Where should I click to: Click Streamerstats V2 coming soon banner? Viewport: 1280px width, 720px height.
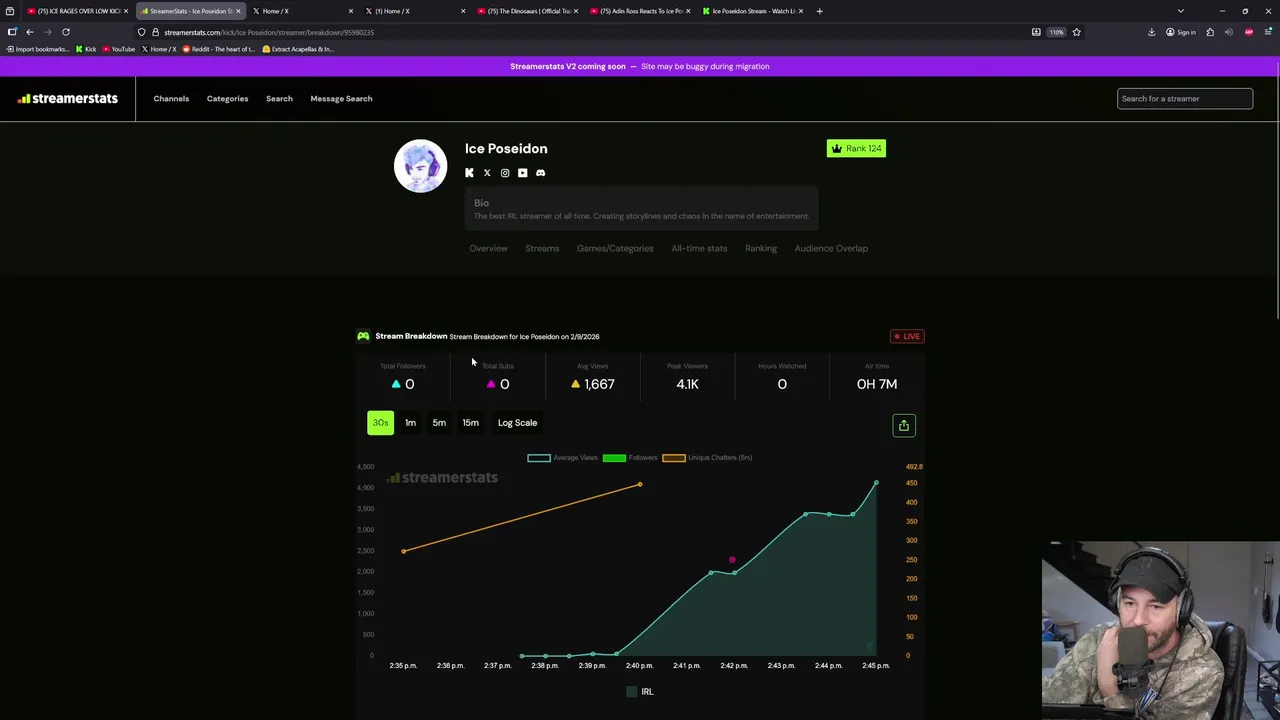(x=640, y=66)
